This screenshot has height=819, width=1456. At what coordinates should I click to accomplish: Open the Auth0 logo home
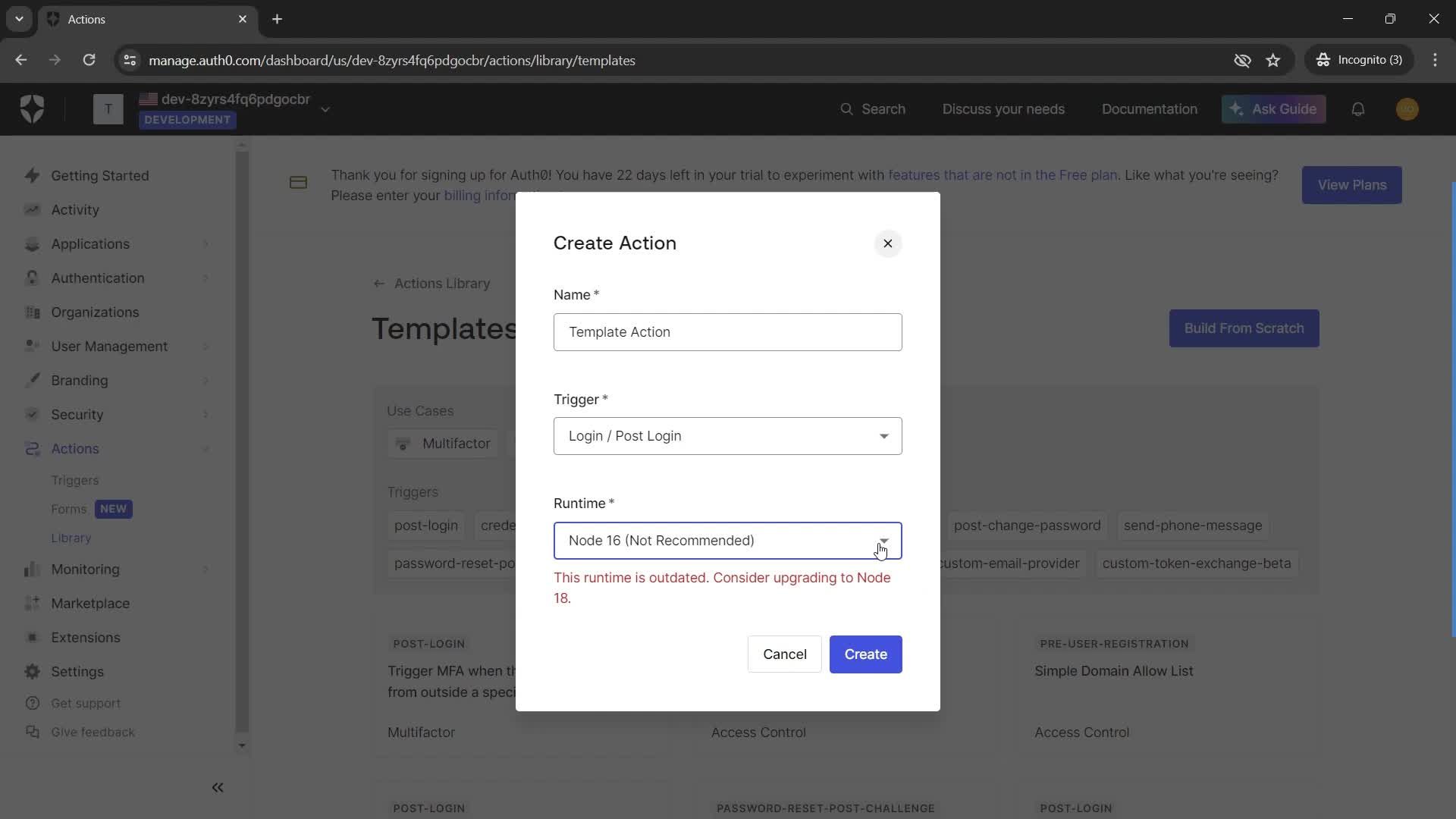(32, 109)
